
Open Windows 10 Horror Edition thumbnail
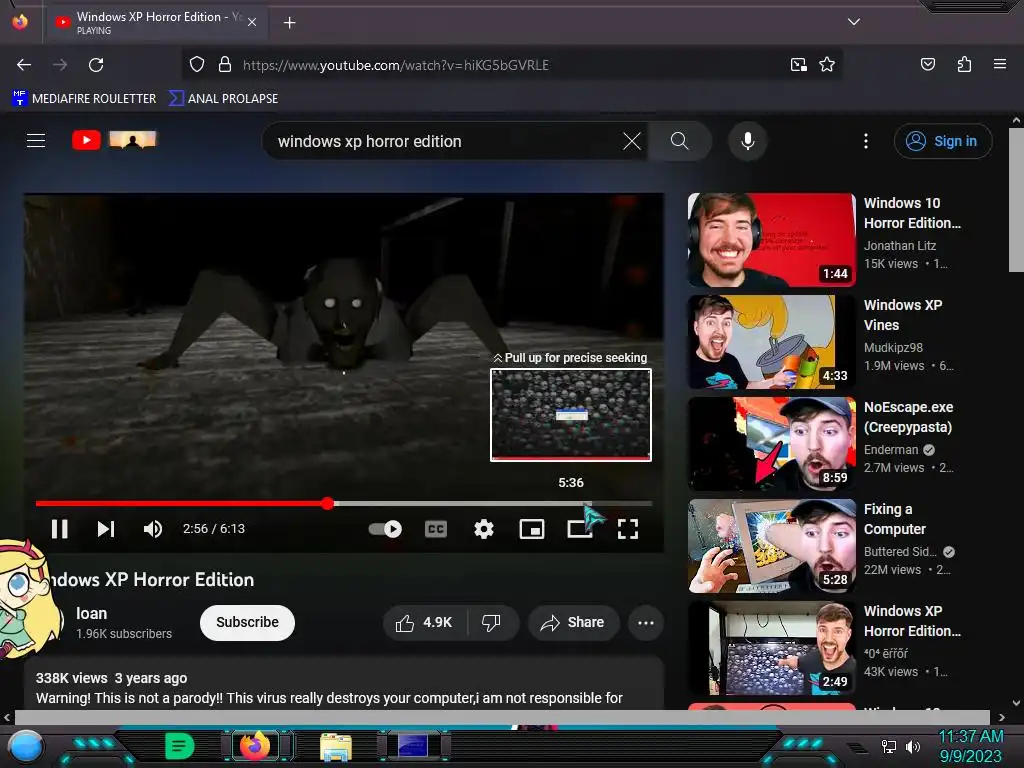[771, 240]
